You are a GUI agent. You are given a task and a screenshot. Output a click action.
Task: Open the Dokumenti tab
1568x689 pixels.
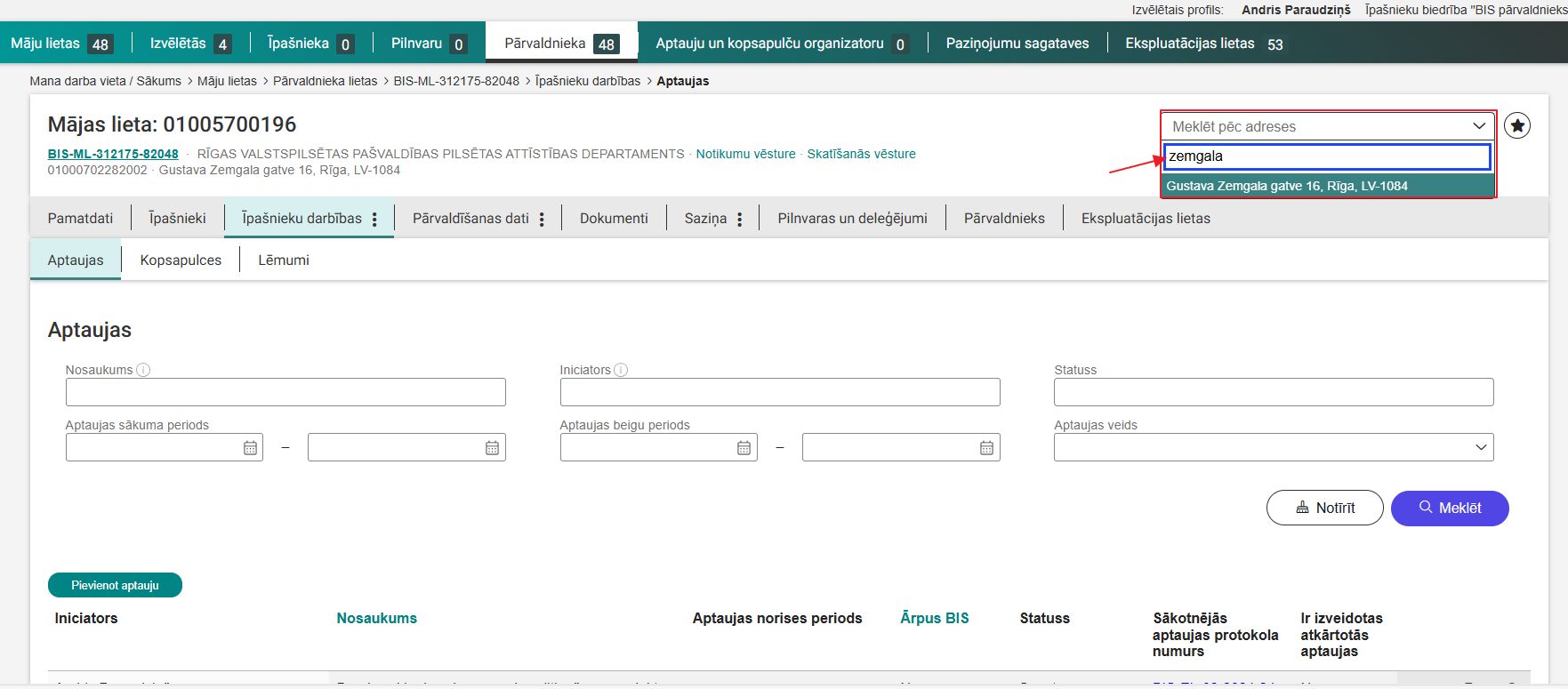coord(614,218)
